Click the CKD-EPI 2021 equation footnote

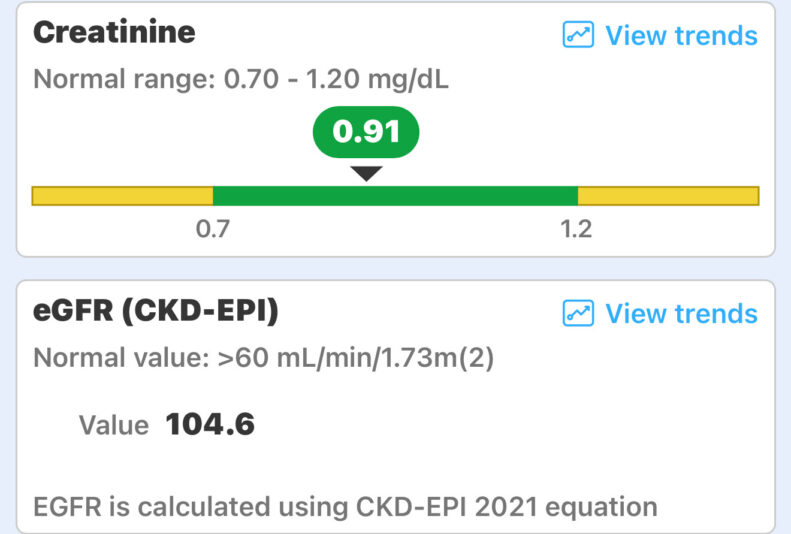pos(345,506)
